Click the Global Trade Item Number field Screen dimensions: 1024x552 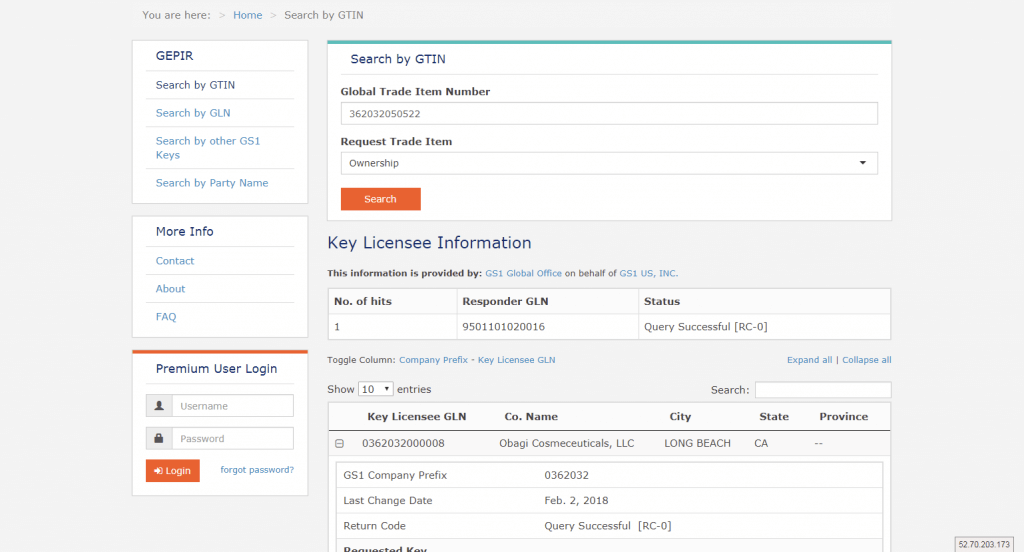pyautogui.click(x=608, y=114)
